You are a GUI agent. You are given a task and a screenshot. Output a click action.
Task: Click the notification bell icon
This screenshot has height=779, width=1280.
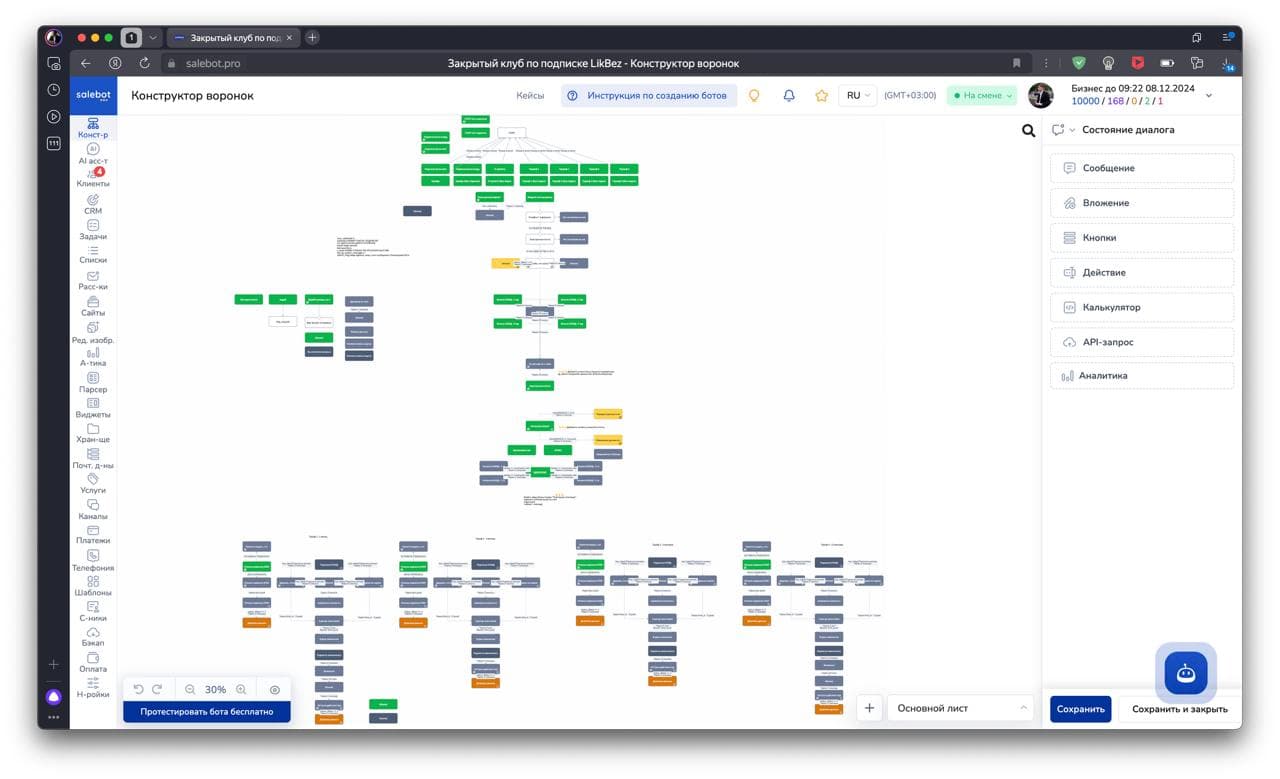[x=789, y=96]
